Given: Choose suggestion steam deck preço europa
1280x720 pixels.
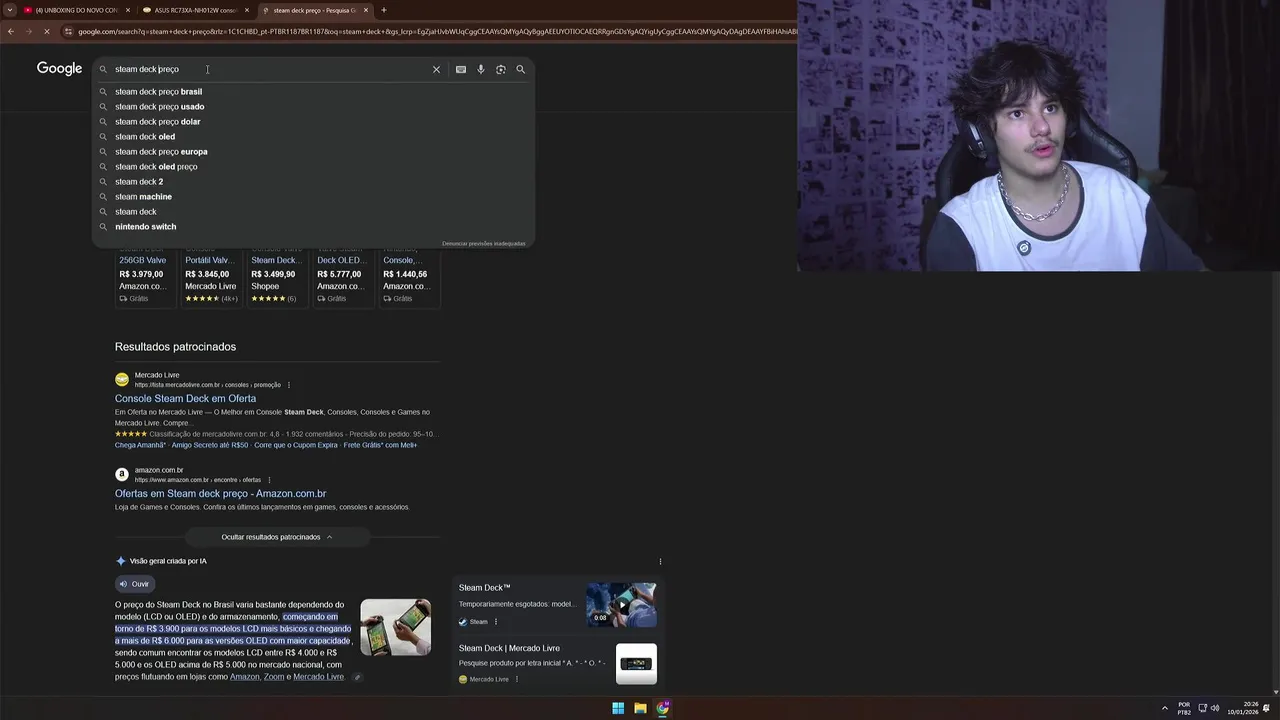Looking at the screenshot, I should click(161, 151).
